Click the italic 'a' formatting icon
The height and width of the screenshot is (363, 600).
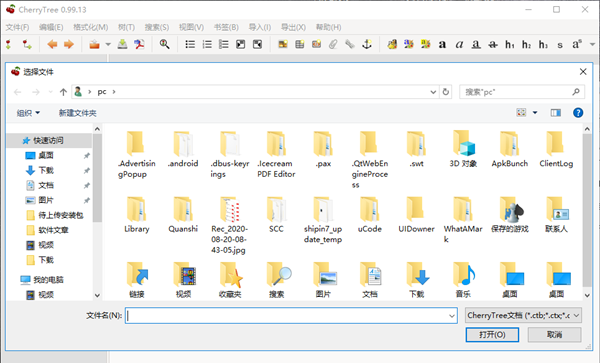pyautogui.click(x=459, y=44)
